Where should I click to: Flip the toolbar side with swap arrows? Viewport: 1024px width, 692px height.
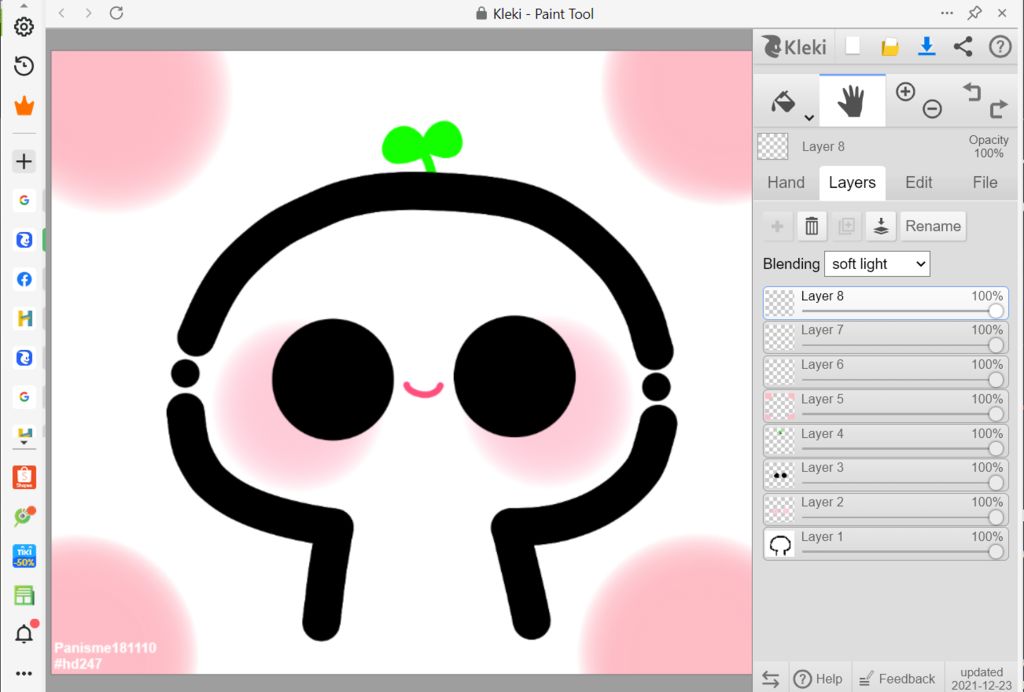pyautogui.click(x=771, y=679)
